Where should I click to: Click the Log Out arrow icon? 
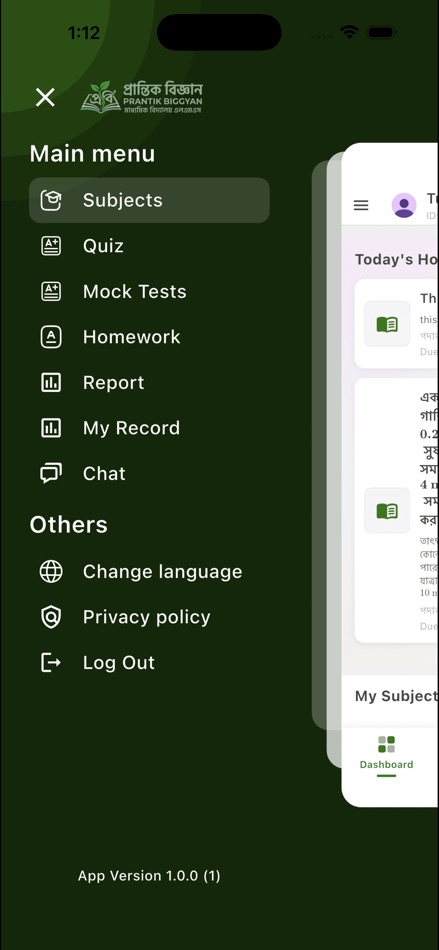(51, 662)
